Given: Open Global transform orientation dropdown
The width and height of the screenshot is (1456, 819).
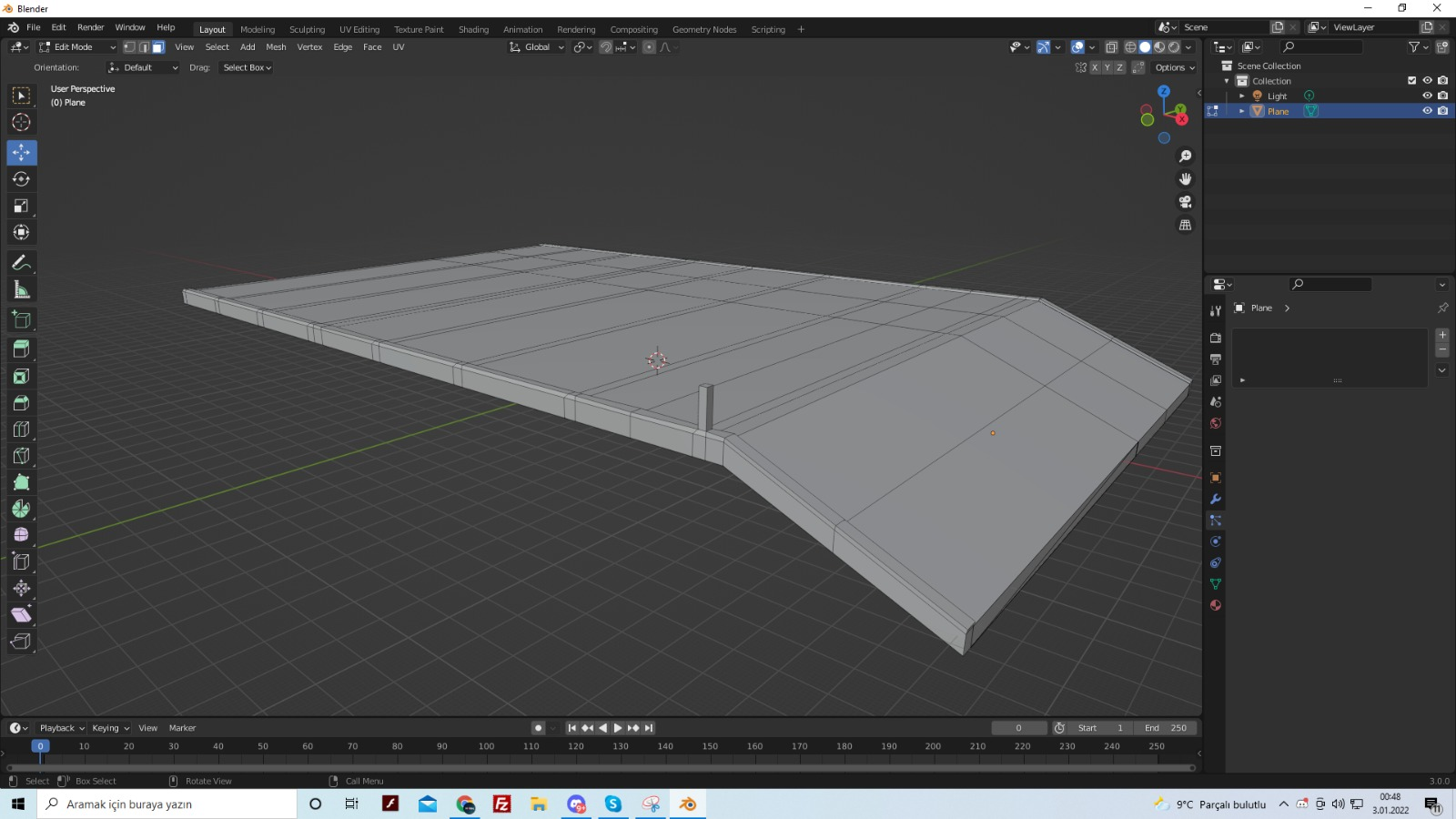Looking at the screenshot, I should click(x=537, y=47).
